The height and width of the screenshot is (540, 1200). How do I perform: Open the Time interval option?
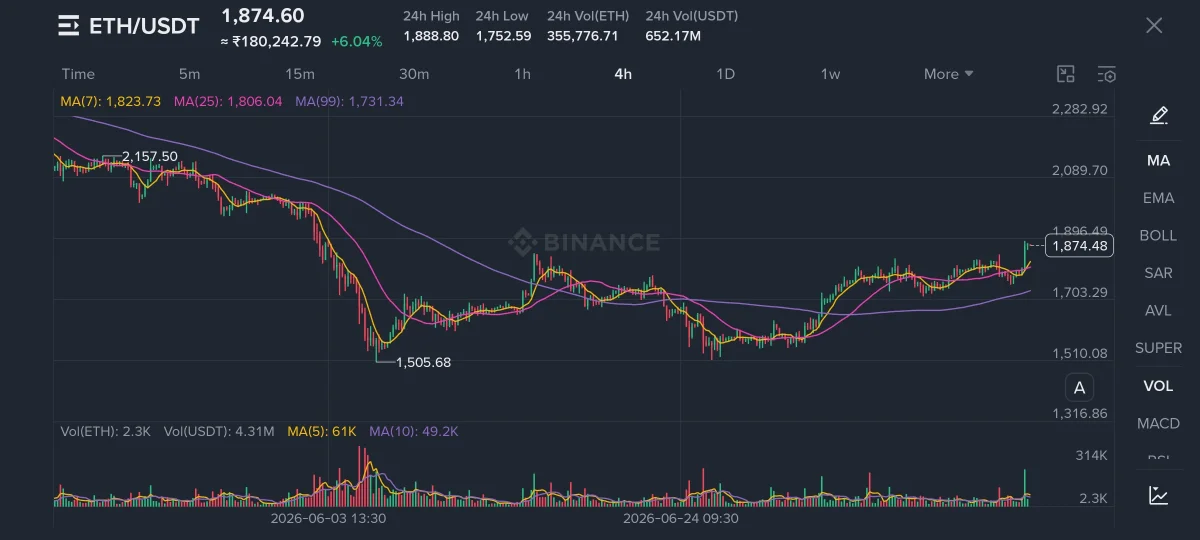coord(78,74)
